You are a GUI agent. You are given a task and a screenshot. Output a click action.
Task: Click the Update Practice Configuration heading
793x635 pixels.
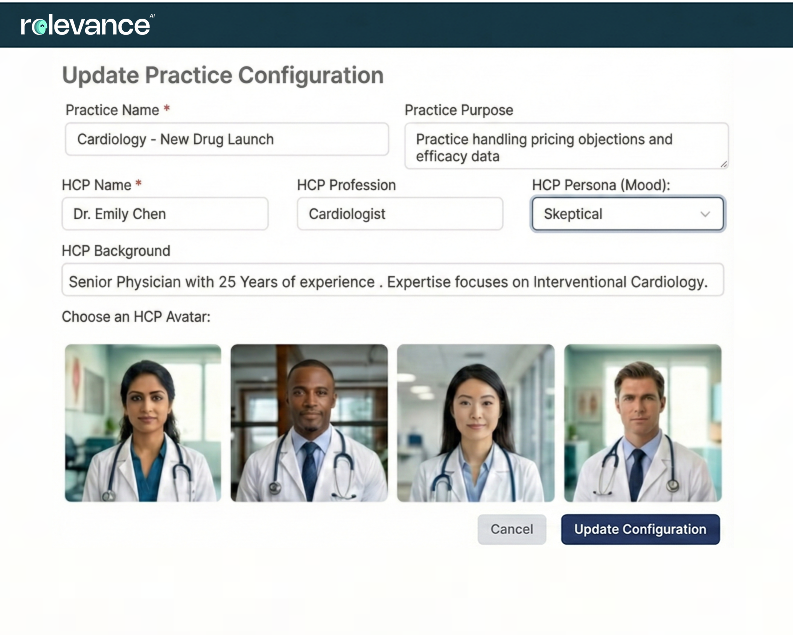pos(222,76)
